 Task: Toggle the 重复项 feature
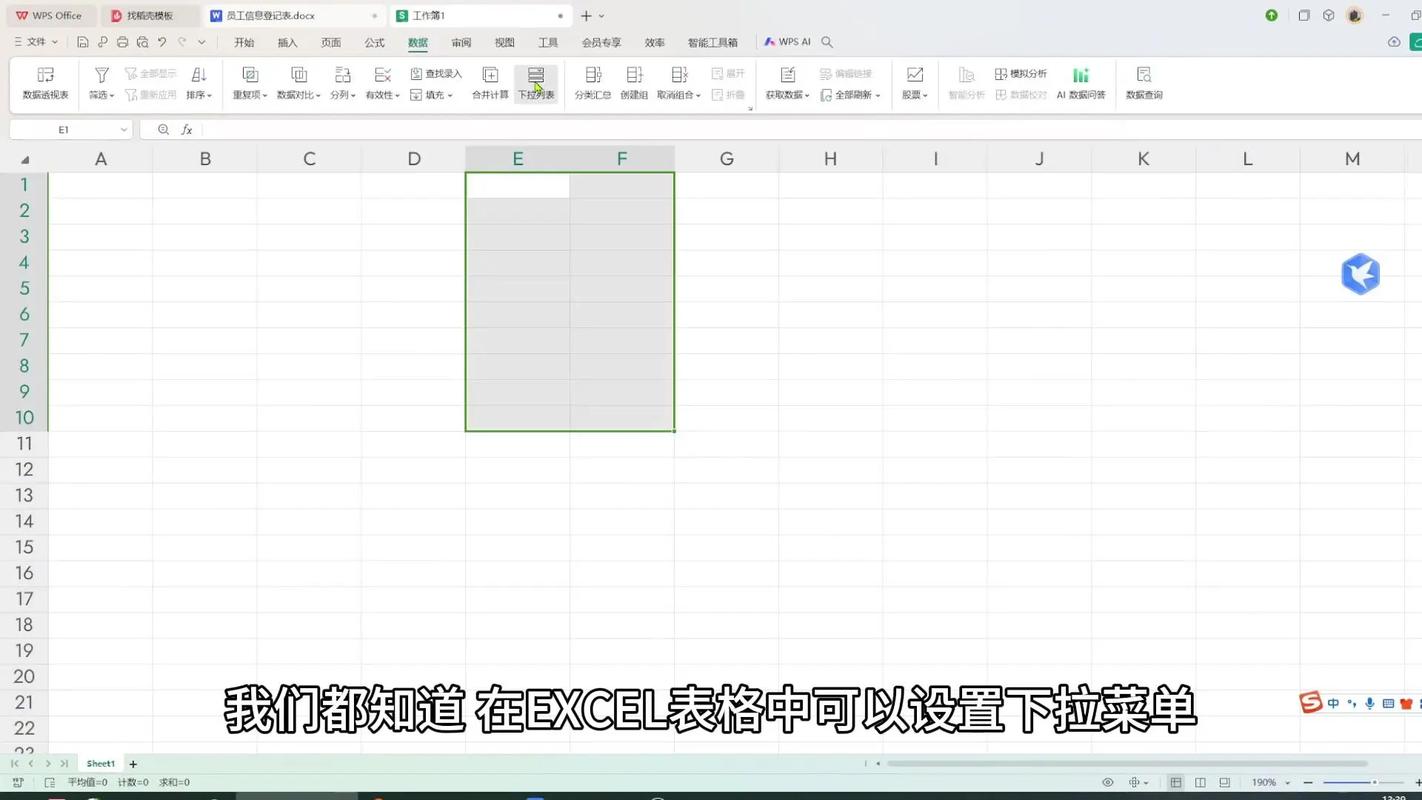(x=248, y=82)
